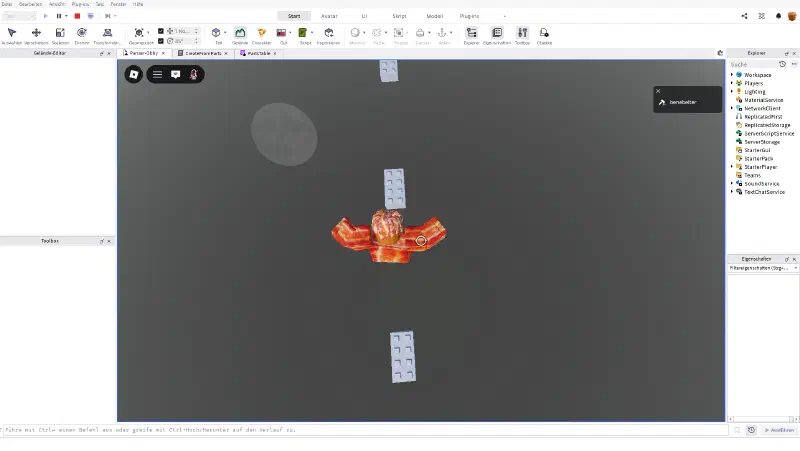Open the pause button dropdown arrow
Image resolution: width=800 pixels, height=451 pixels.
point(66,16)
